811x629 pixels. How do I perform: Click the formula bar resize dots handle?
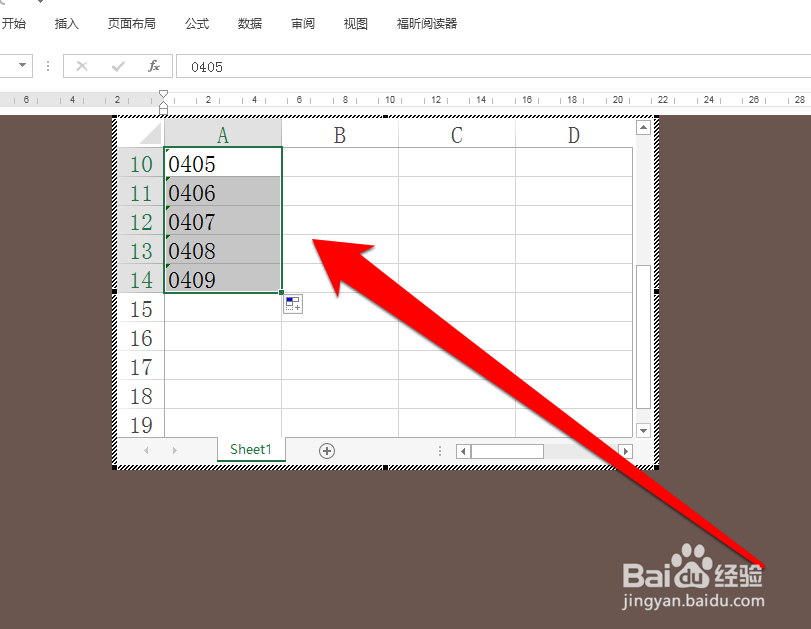48,66
